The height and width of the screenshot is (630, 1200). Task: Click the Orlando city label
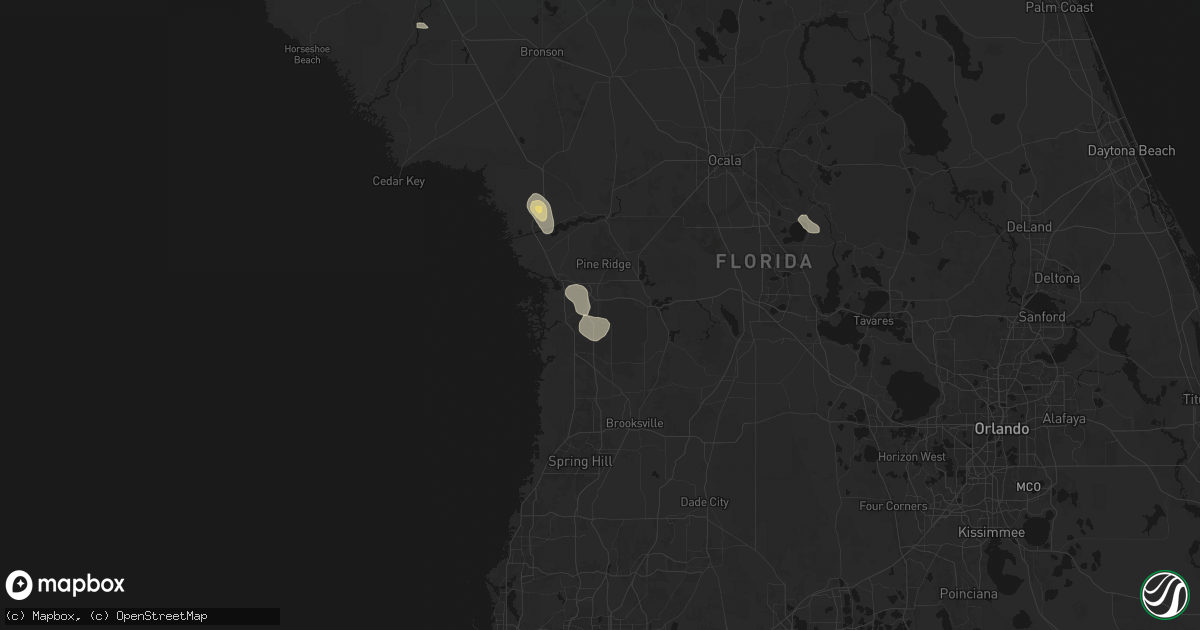click(x=1002, y=429)
